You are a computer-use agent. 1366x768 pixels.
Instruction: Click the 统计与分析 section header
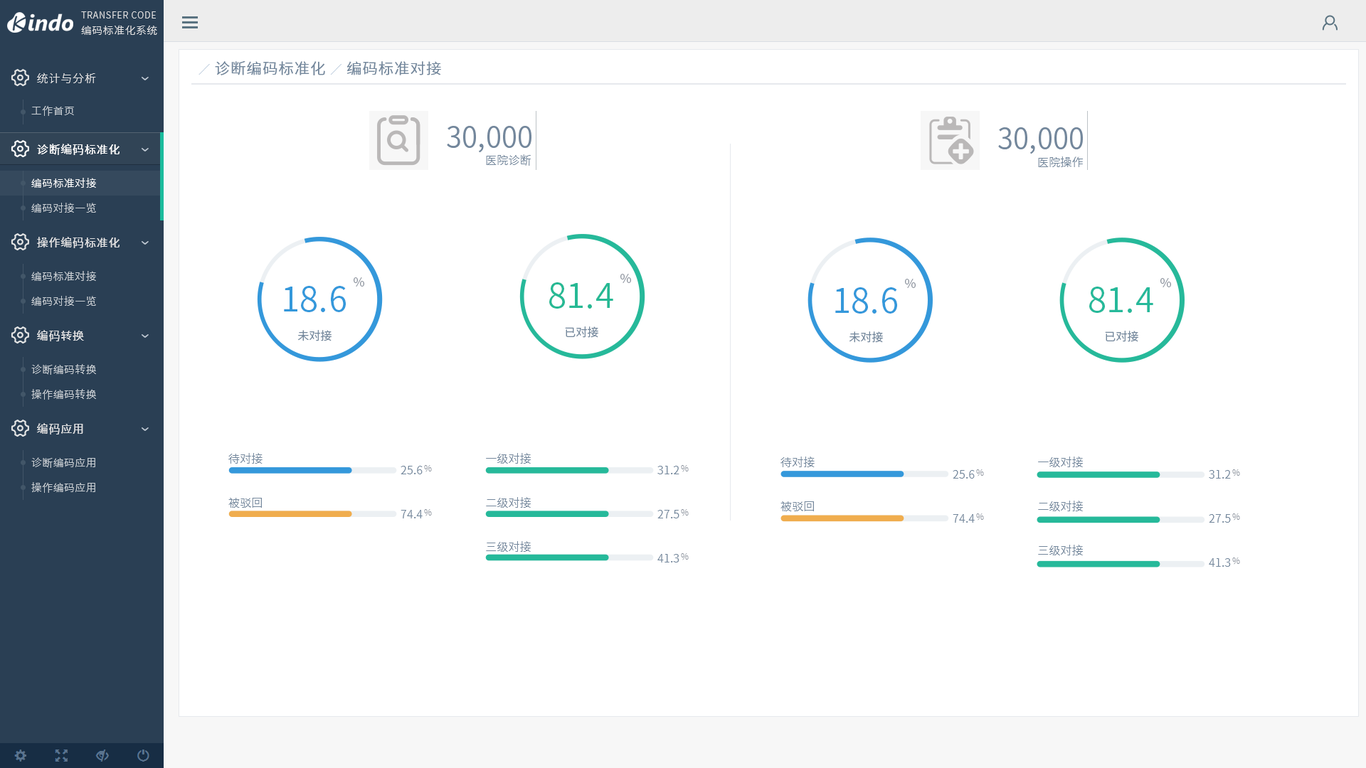pos(80,78)
